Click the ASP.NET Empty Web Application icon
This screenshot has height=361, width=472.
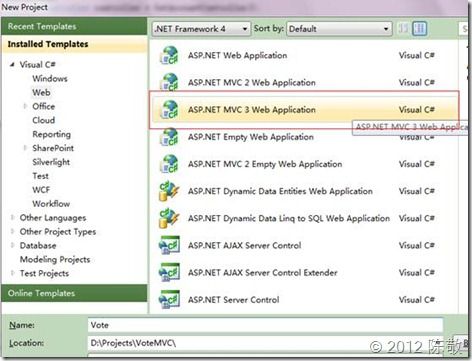(x=169, y=137)
